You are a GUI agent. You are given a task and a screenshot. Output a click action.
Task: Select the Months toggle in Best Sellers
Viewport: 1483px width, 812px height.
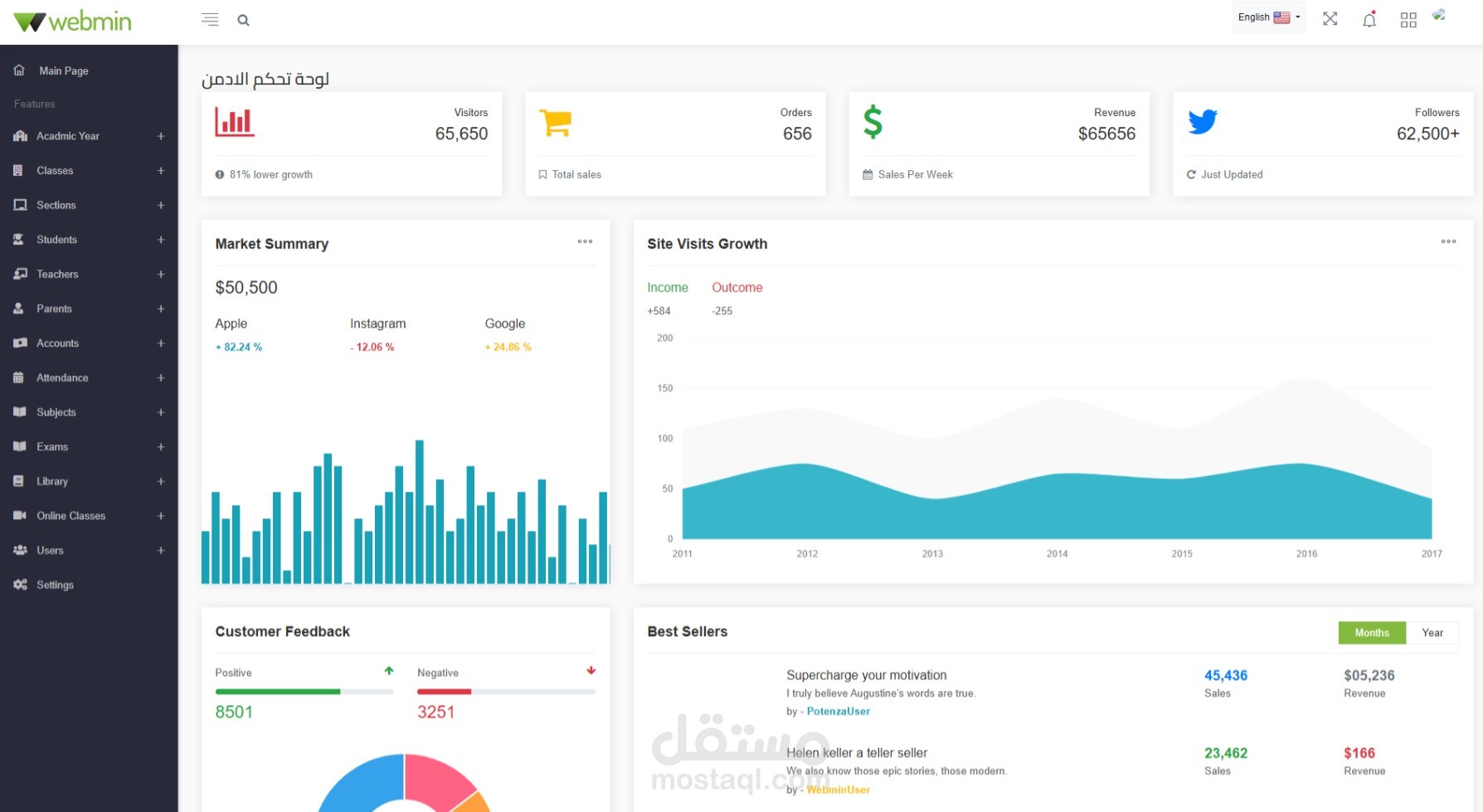[1372, 633]
